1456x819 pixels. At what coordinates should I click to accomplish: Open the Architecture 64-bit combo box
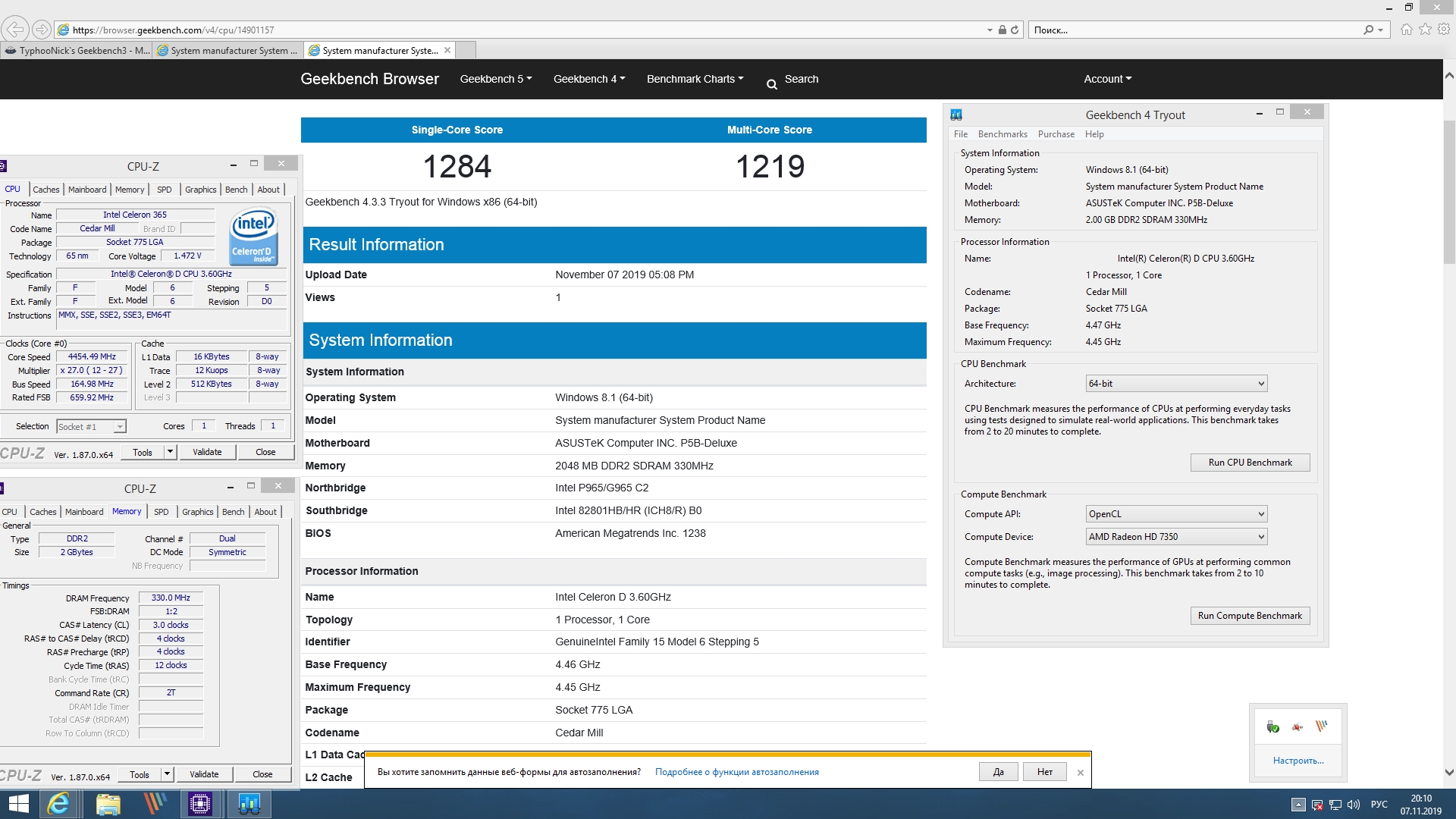[x=1176, y=384]
